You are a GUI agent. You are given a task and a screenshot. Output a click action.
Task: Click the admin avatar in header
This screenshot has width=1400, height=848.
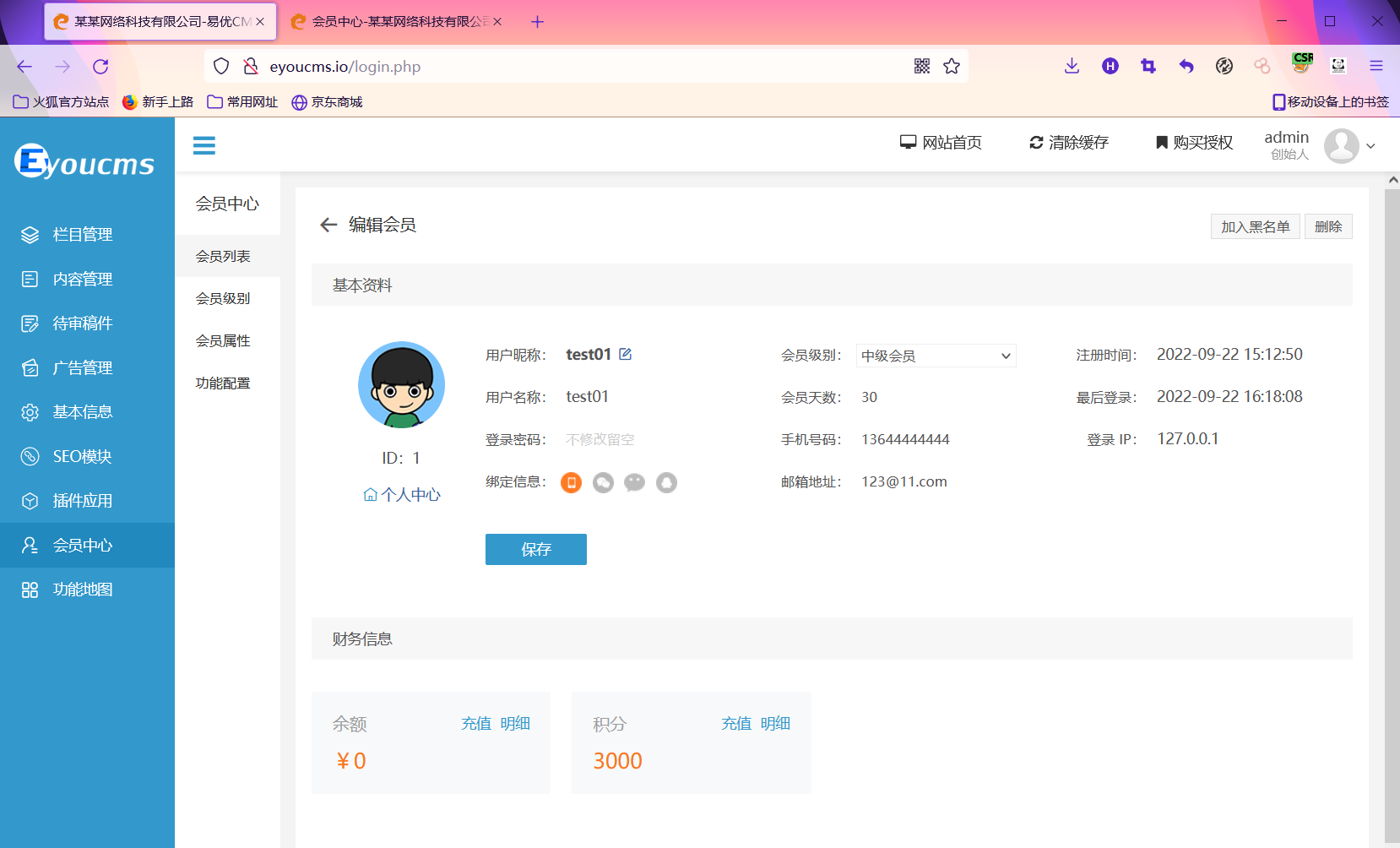(1341, 145)
